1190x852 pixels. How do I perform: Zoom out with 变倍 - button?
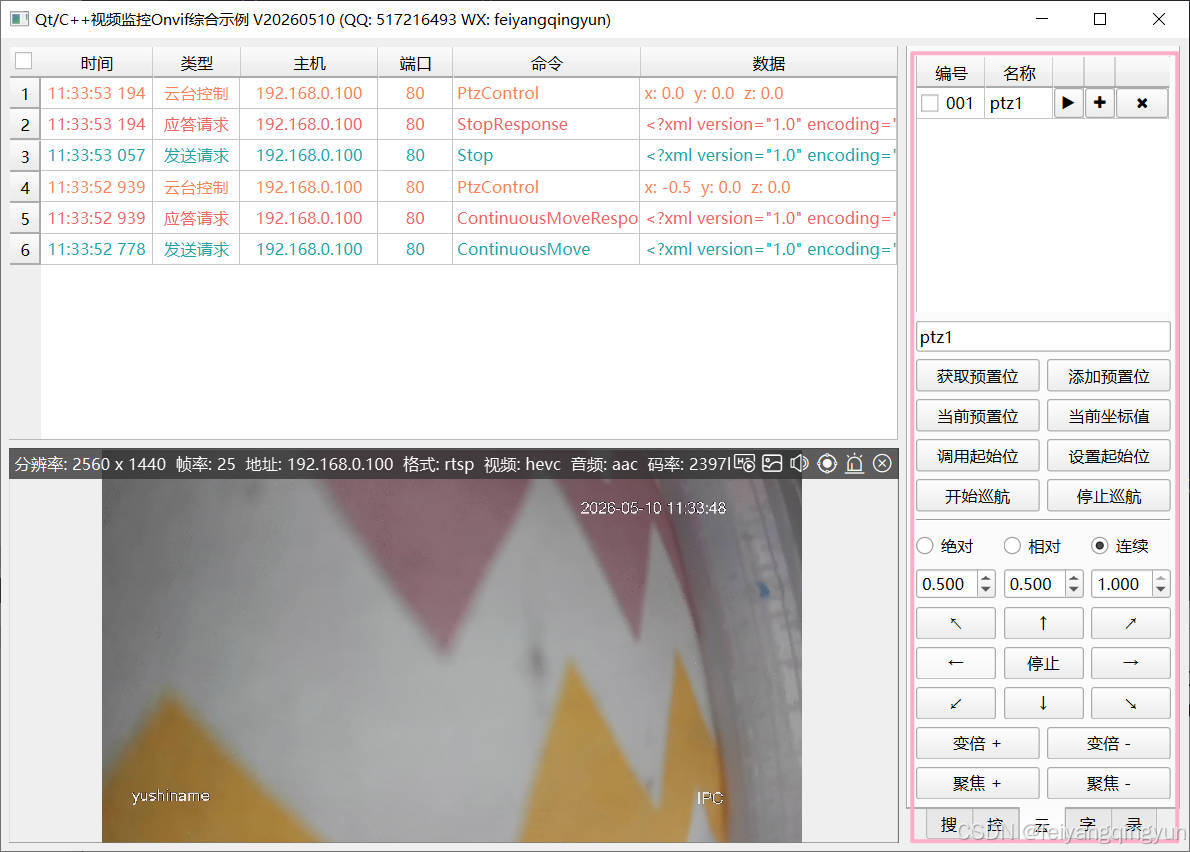1109,744
